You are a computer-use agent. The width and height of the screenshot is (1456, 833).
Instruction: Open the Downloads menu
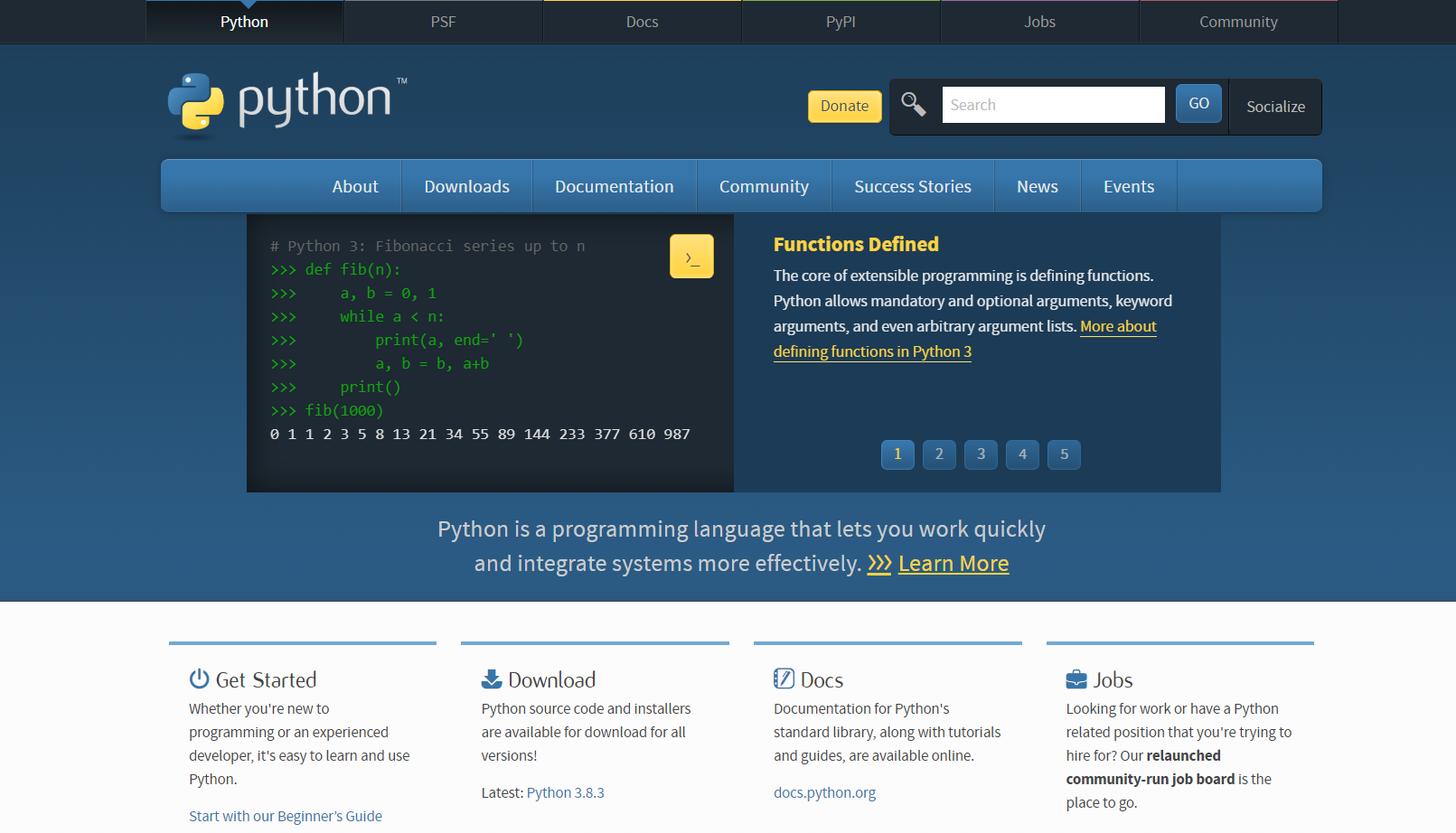pos(466,186)
